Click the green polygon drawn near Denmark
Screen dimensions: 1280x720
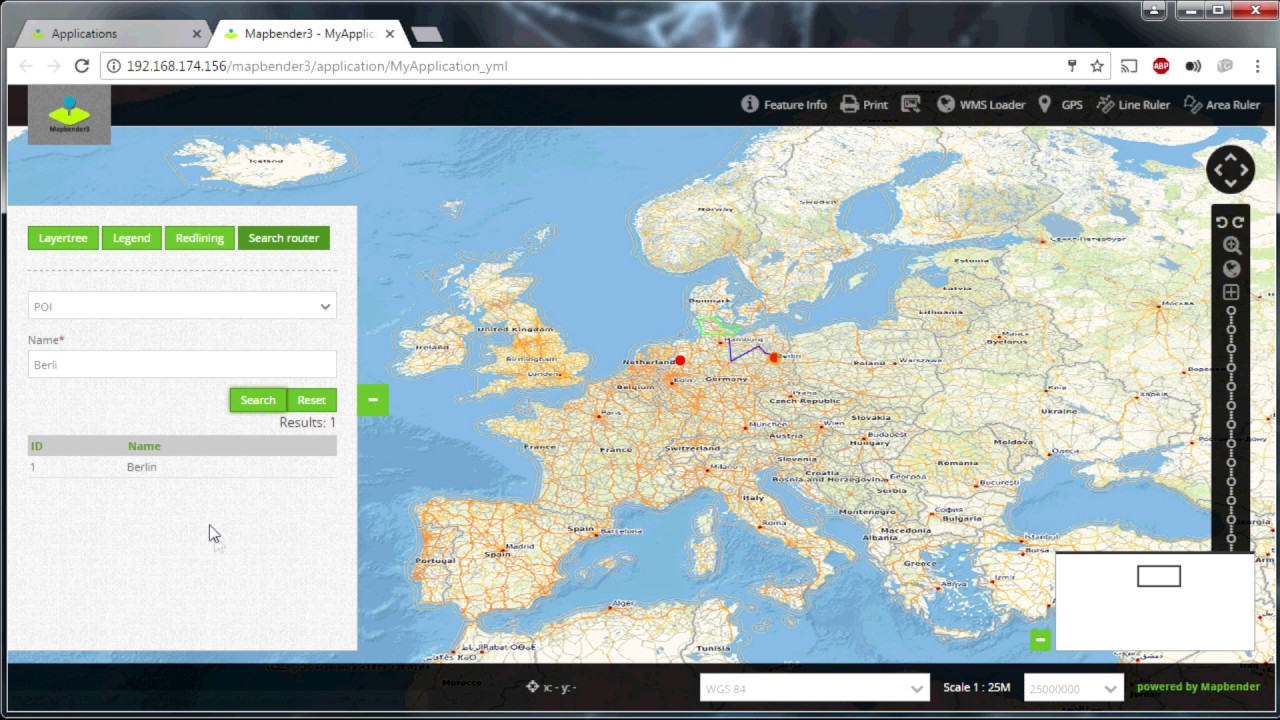(x=716, y=326)
